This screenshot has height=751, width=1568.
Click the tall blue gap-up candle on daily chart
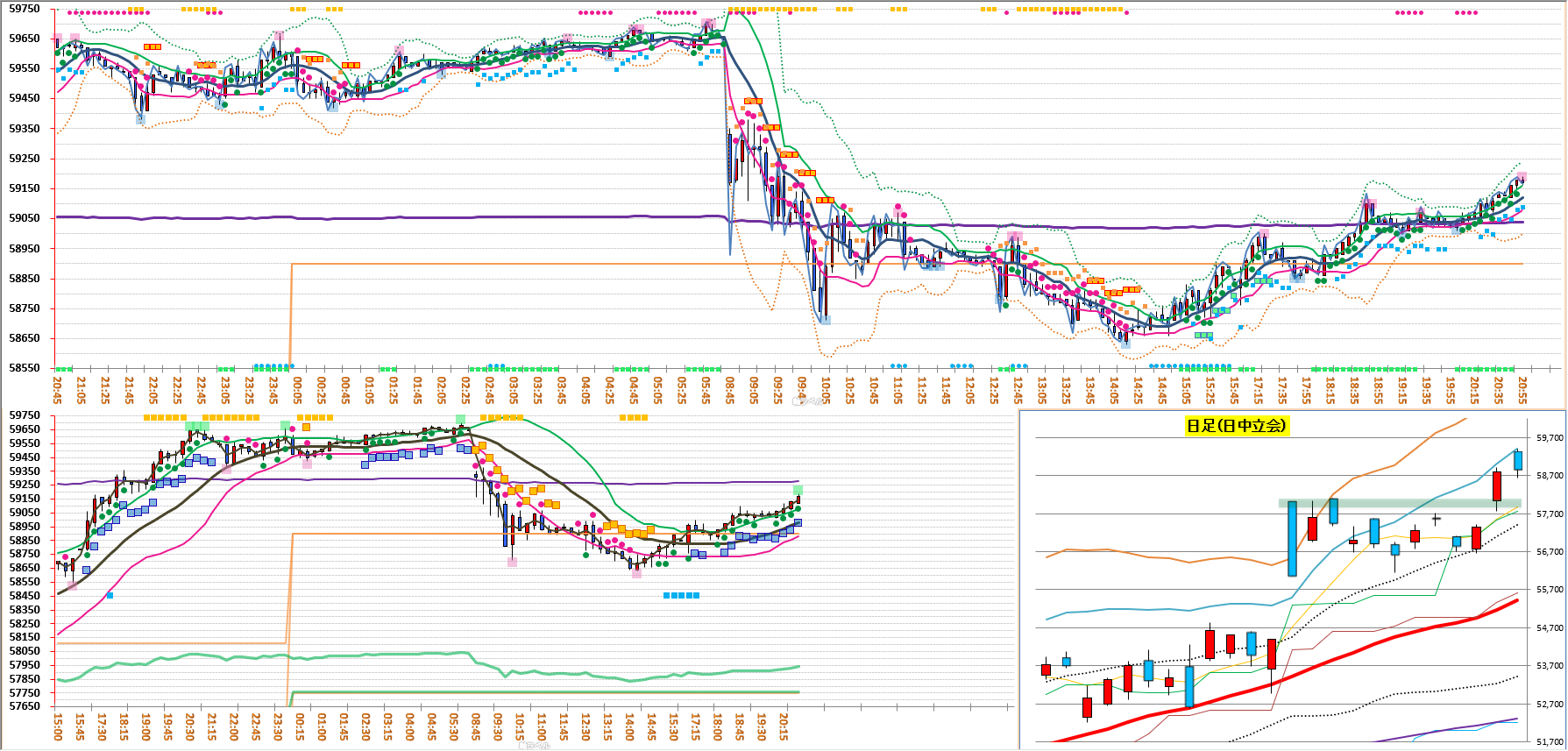[1292, 538]
